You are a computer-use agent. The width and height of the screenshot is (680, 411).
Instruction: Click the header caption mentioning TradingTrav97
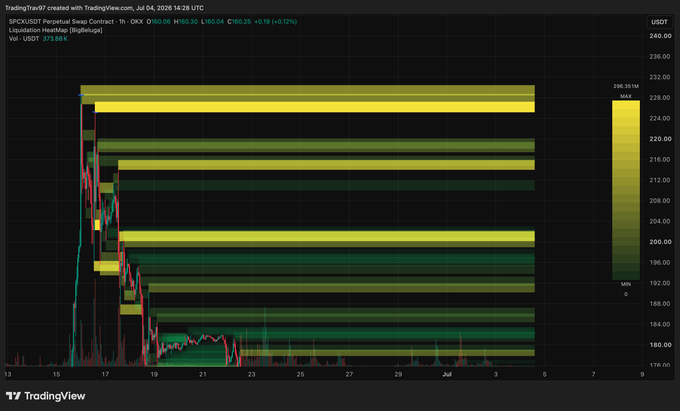point(104,8)
